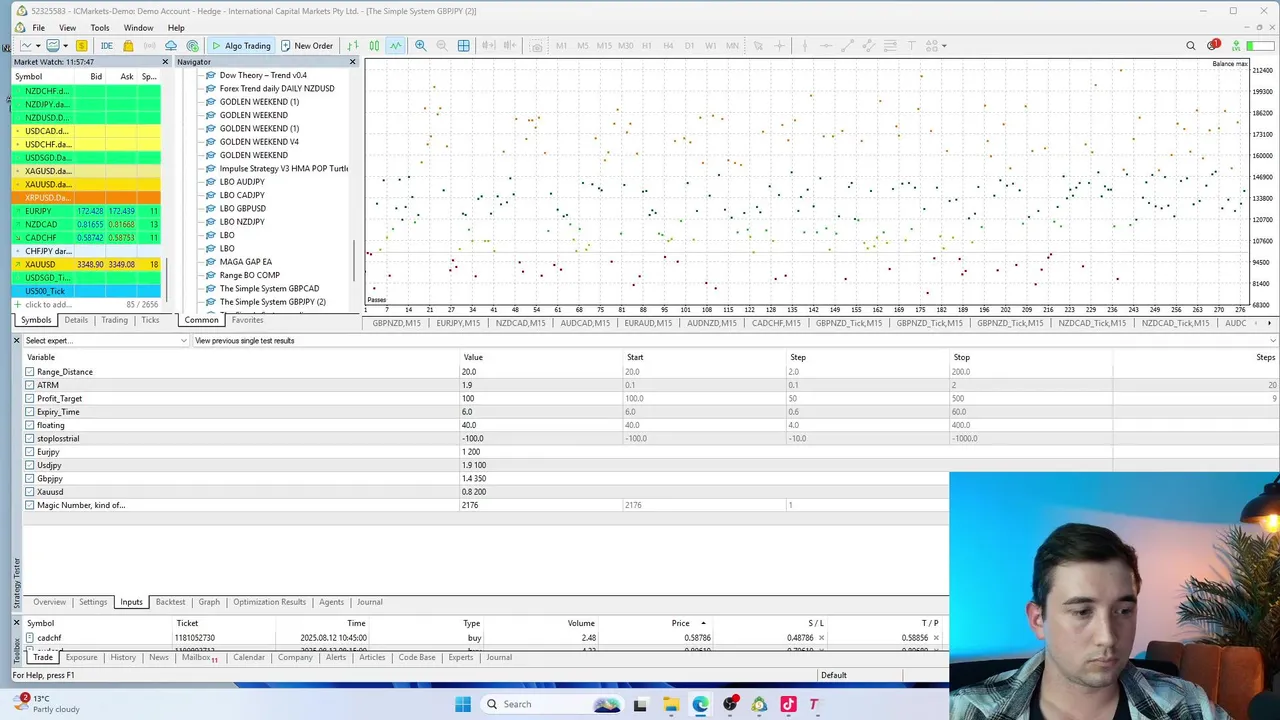This screenshot has height=720, width=1280.
Task: Close the Navigator panel
Action: tap(352, 62)
